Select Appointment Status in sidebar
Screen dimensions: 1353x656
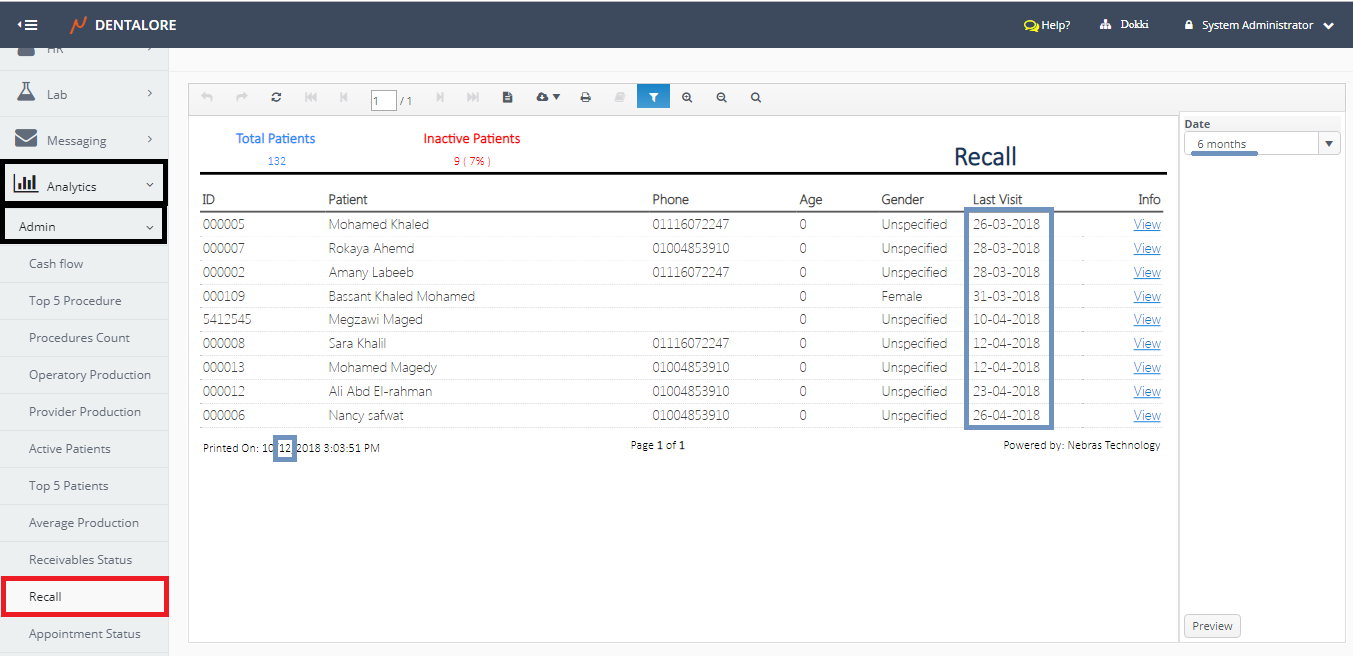84,634
